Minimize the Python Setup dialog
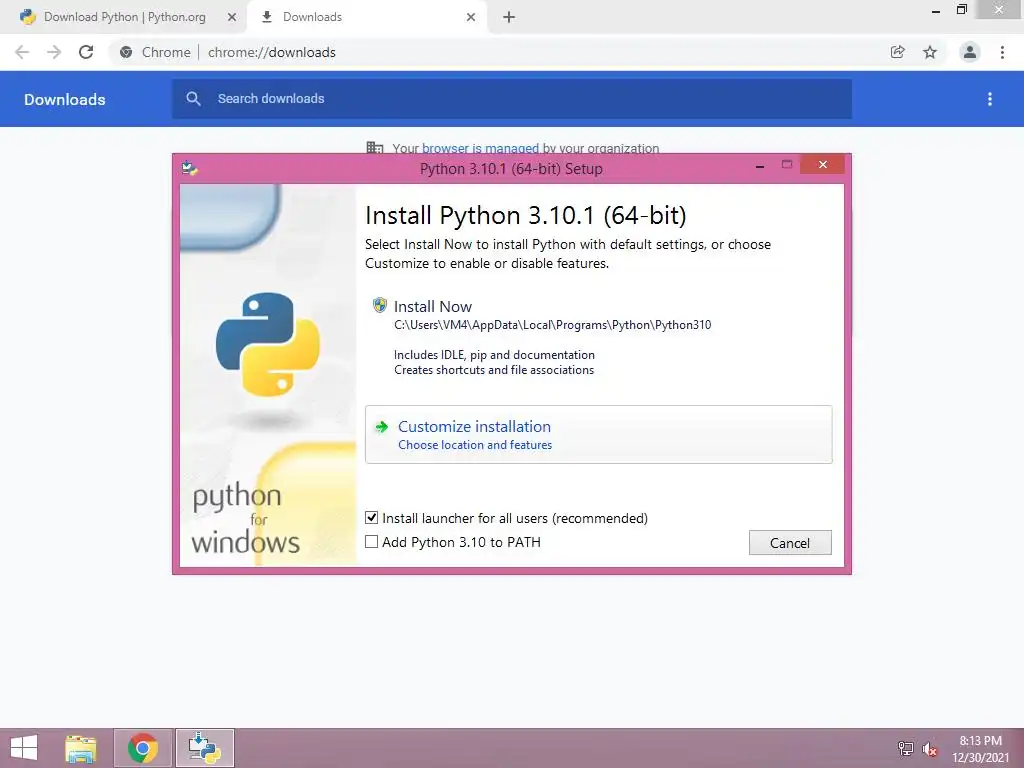This screenshot has width=1024, height=768. click(760, 167)
